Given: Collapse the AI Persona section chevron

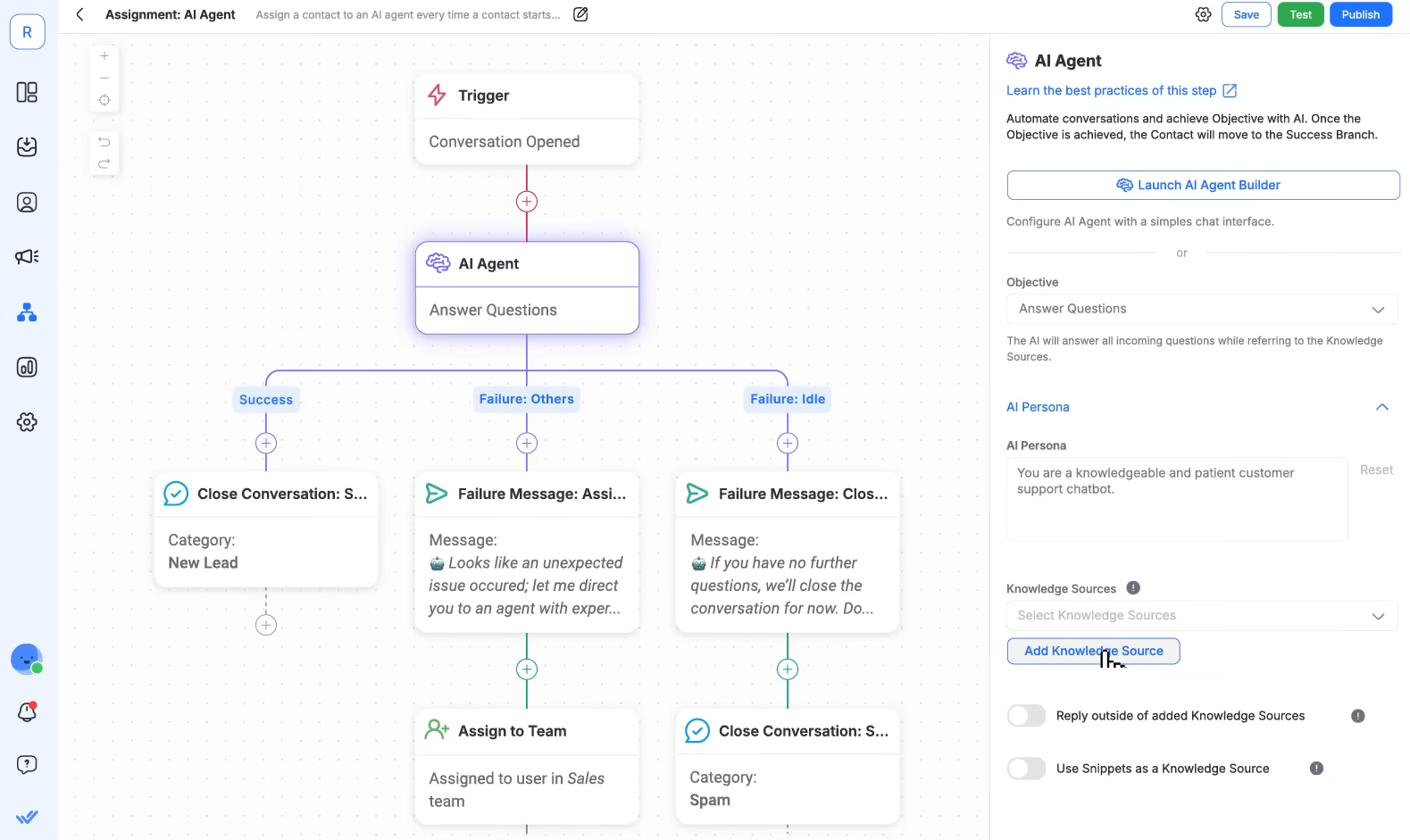Looking at the screenshot, I should tap(1382, 407).
